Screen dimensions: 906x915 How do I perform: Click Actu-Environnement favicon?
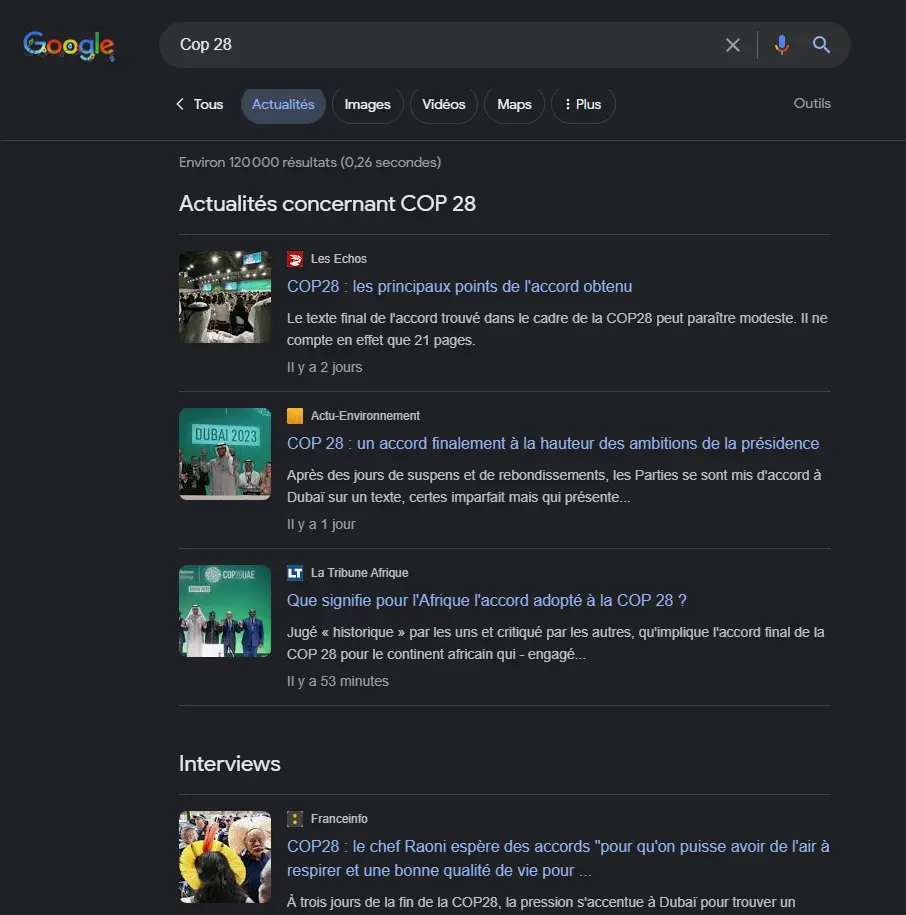pyautogui.click(x=295, y=415)
